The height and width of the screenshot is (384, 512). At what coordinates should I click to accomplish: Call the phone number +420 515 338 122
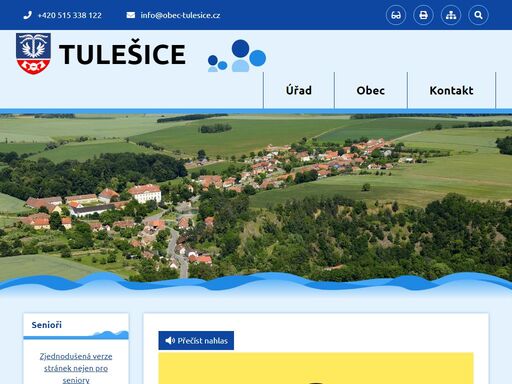69,15
